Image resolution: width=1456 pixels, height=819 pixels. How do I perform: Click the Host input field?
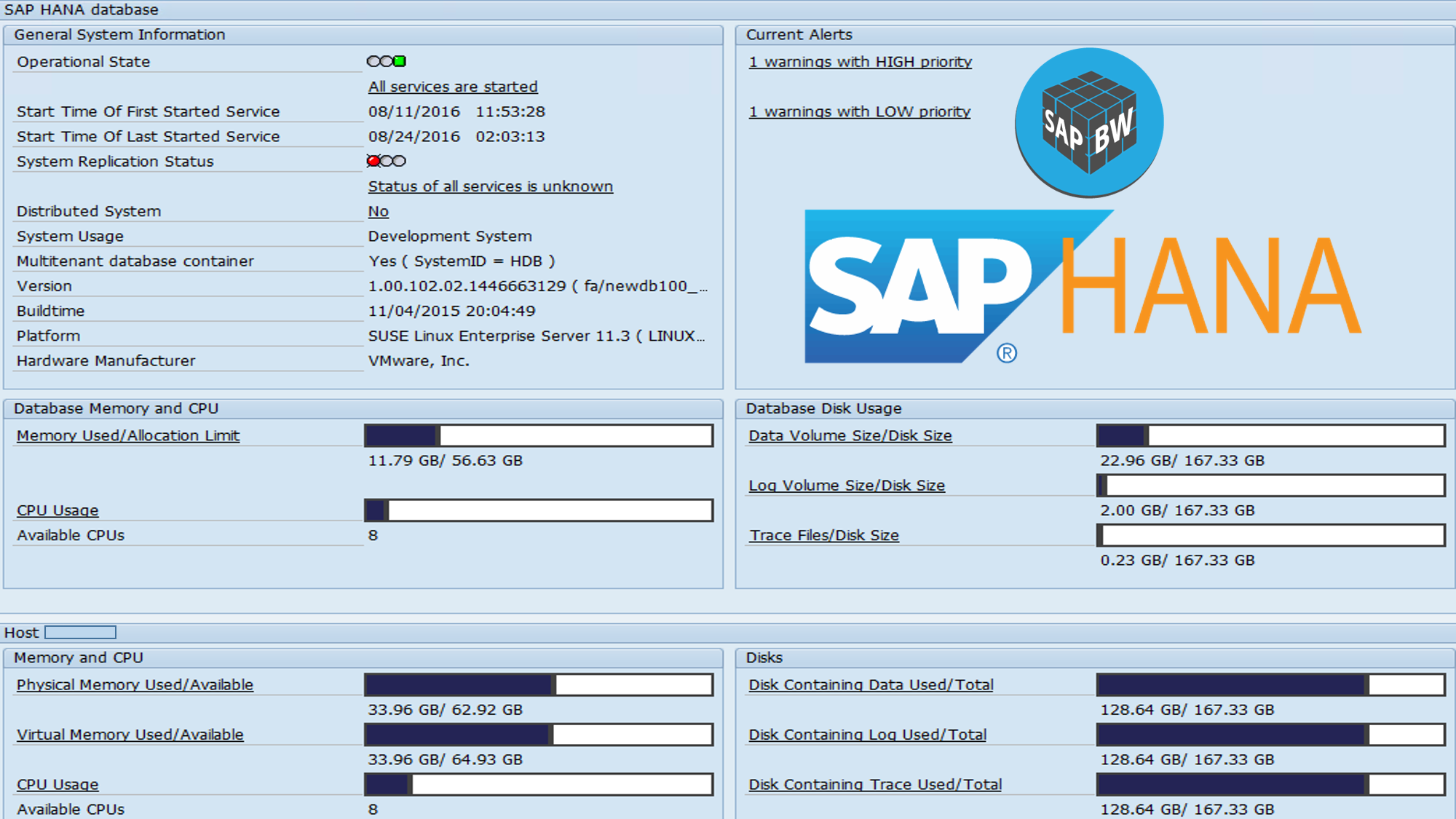pos(80,633)
